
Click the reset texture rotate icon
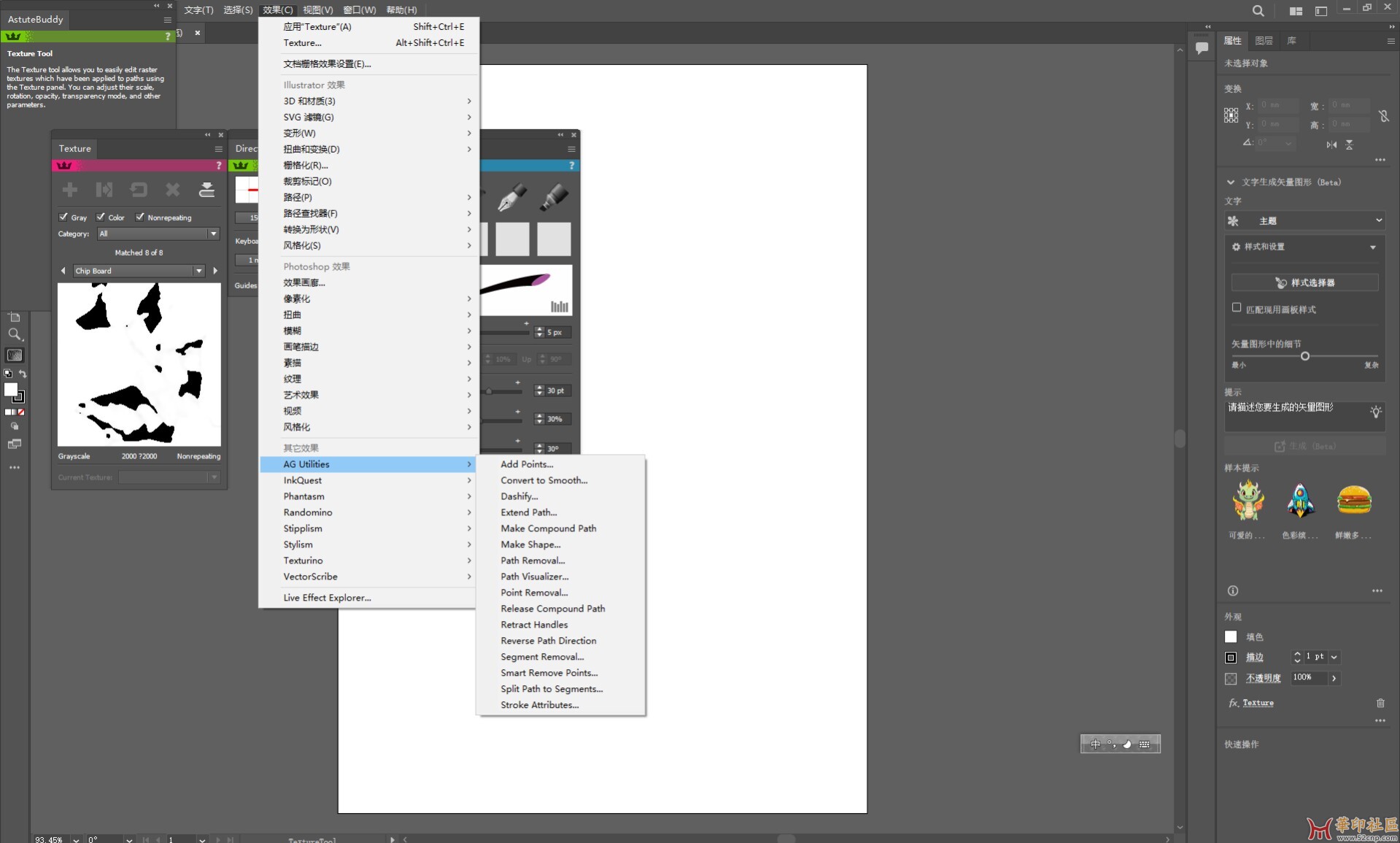click(139, 190)
